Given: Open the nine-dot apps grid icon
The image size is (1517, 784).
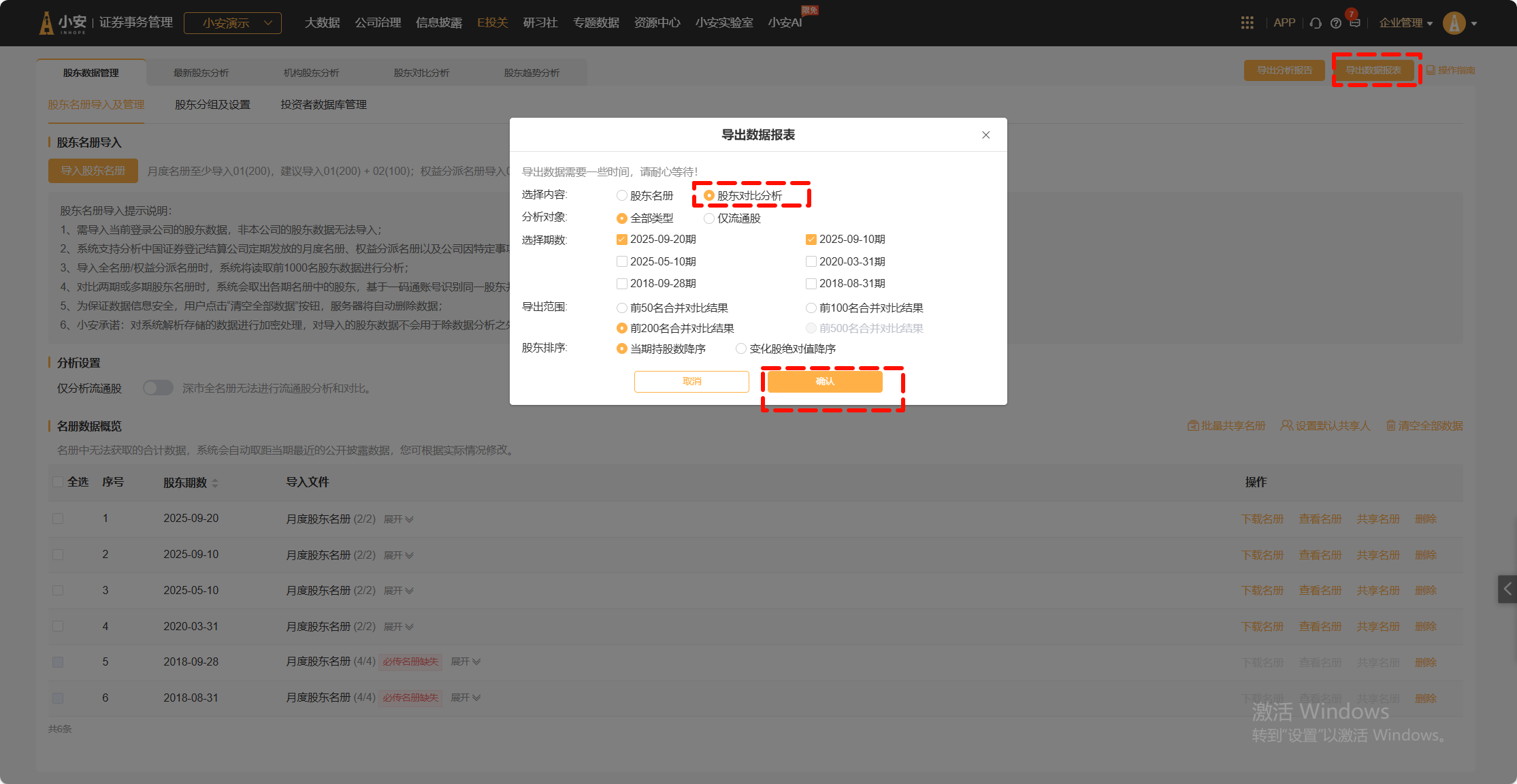Looking at the screenshot, I should point(1247,23).
